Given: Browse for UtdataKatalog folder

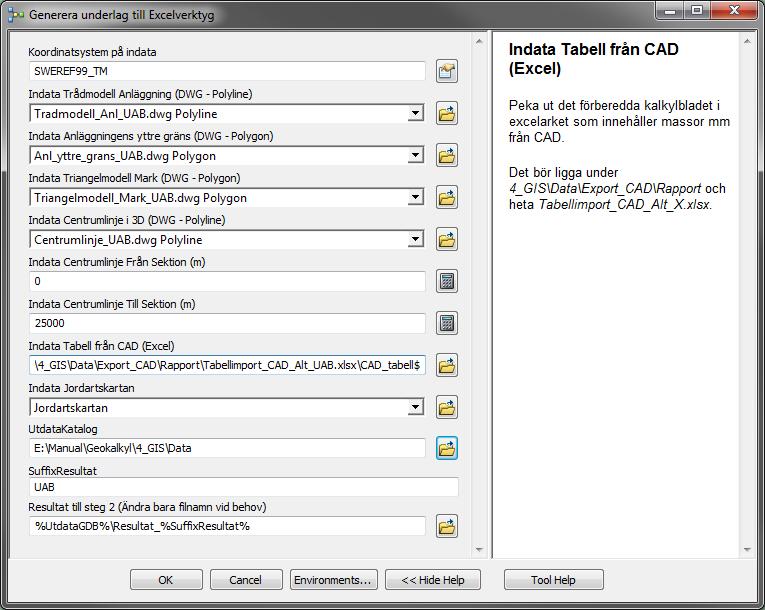Looking at the screenshot, I should coord(446,448).
